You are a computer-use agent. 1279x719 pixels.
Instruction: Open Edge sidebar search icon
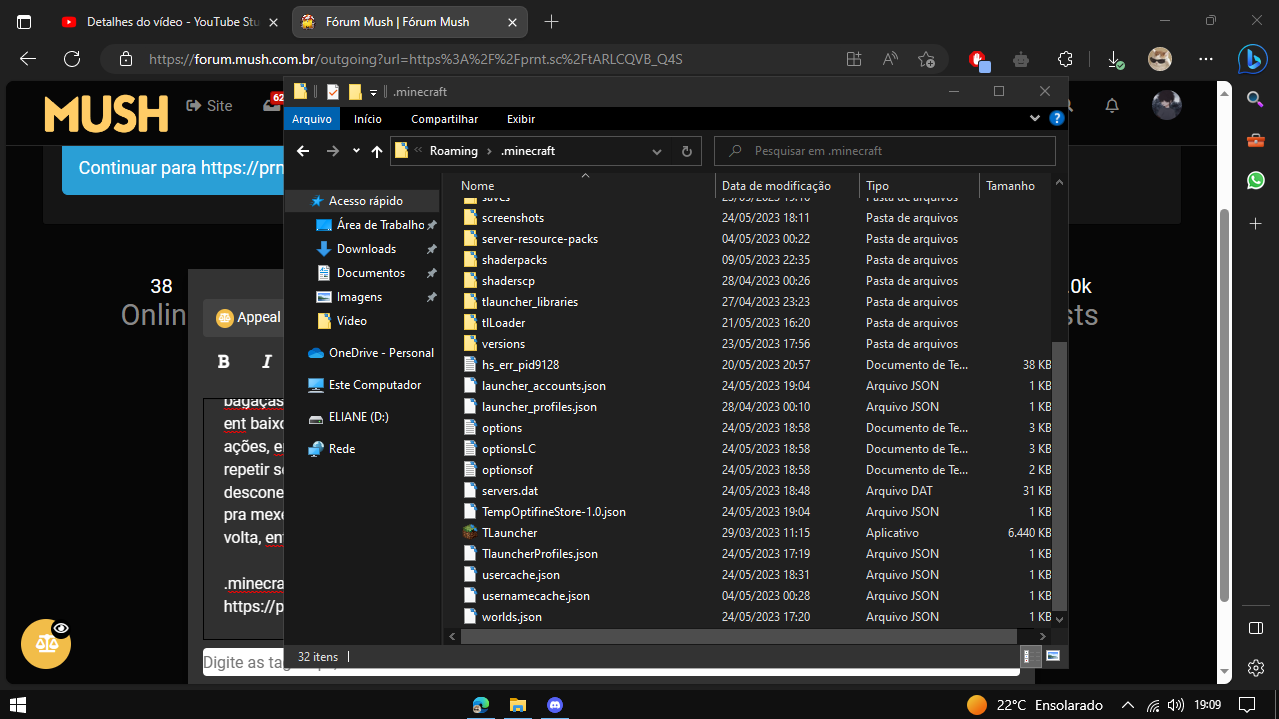point(1256,99)
